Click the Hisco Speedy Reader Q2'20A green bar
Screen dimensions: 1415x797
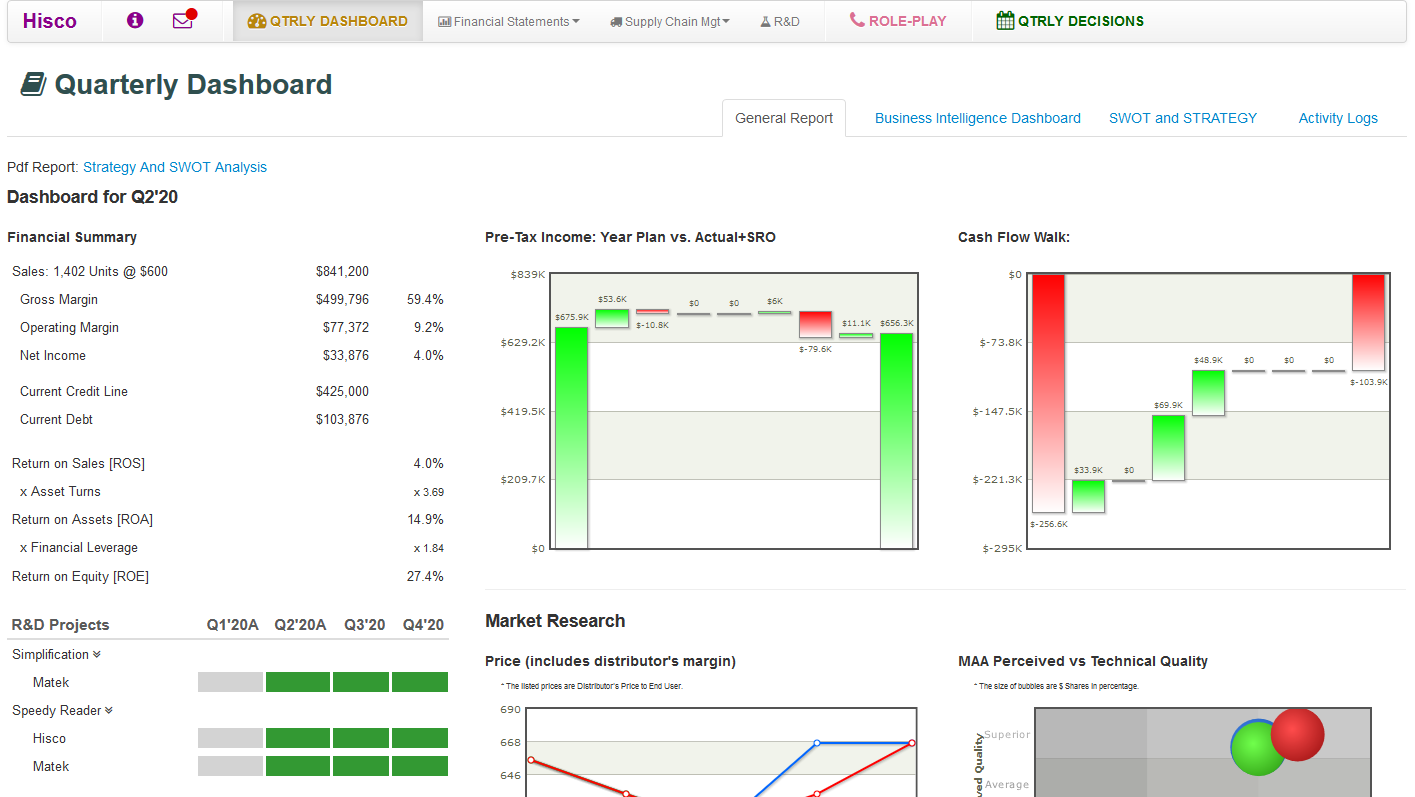coord(297,738)
